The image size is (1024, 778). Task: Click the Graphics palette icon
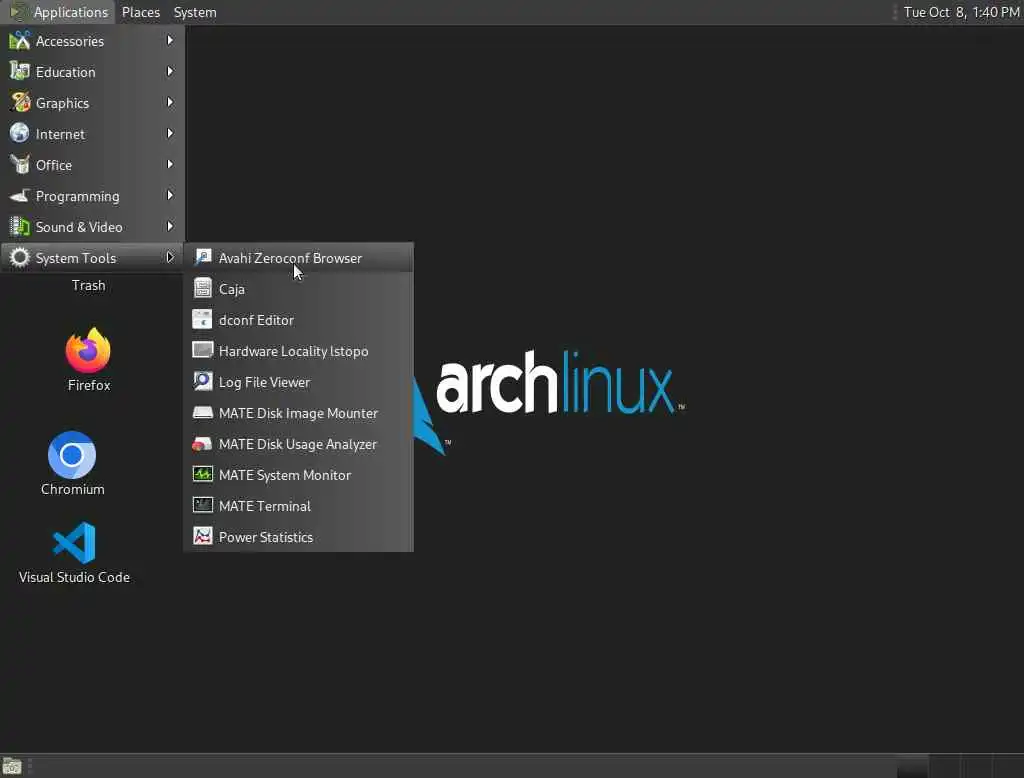tap(20, 103)
